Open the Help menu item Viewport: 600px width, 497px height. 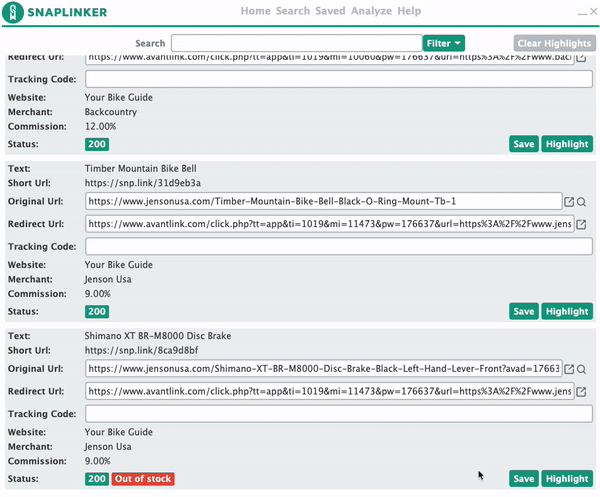(x=409, y=11)
